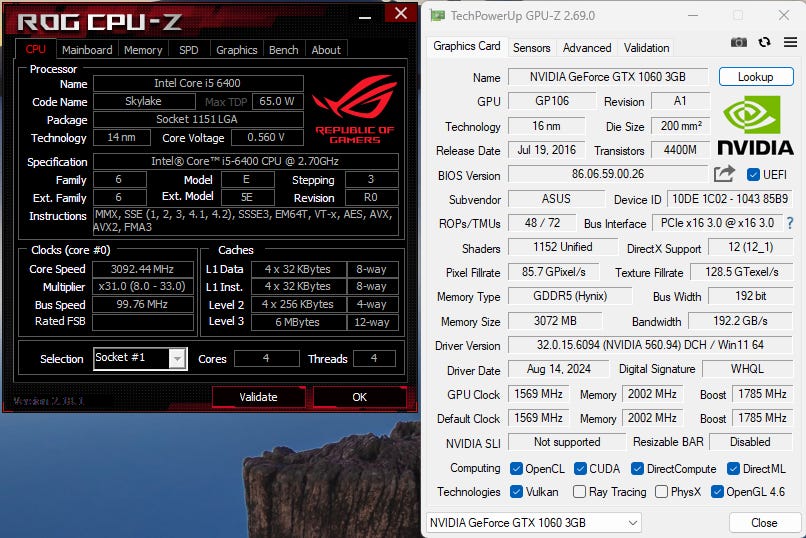
Task: Switch to the Sensors tab in GPU-Z
Action: (532, 48)
